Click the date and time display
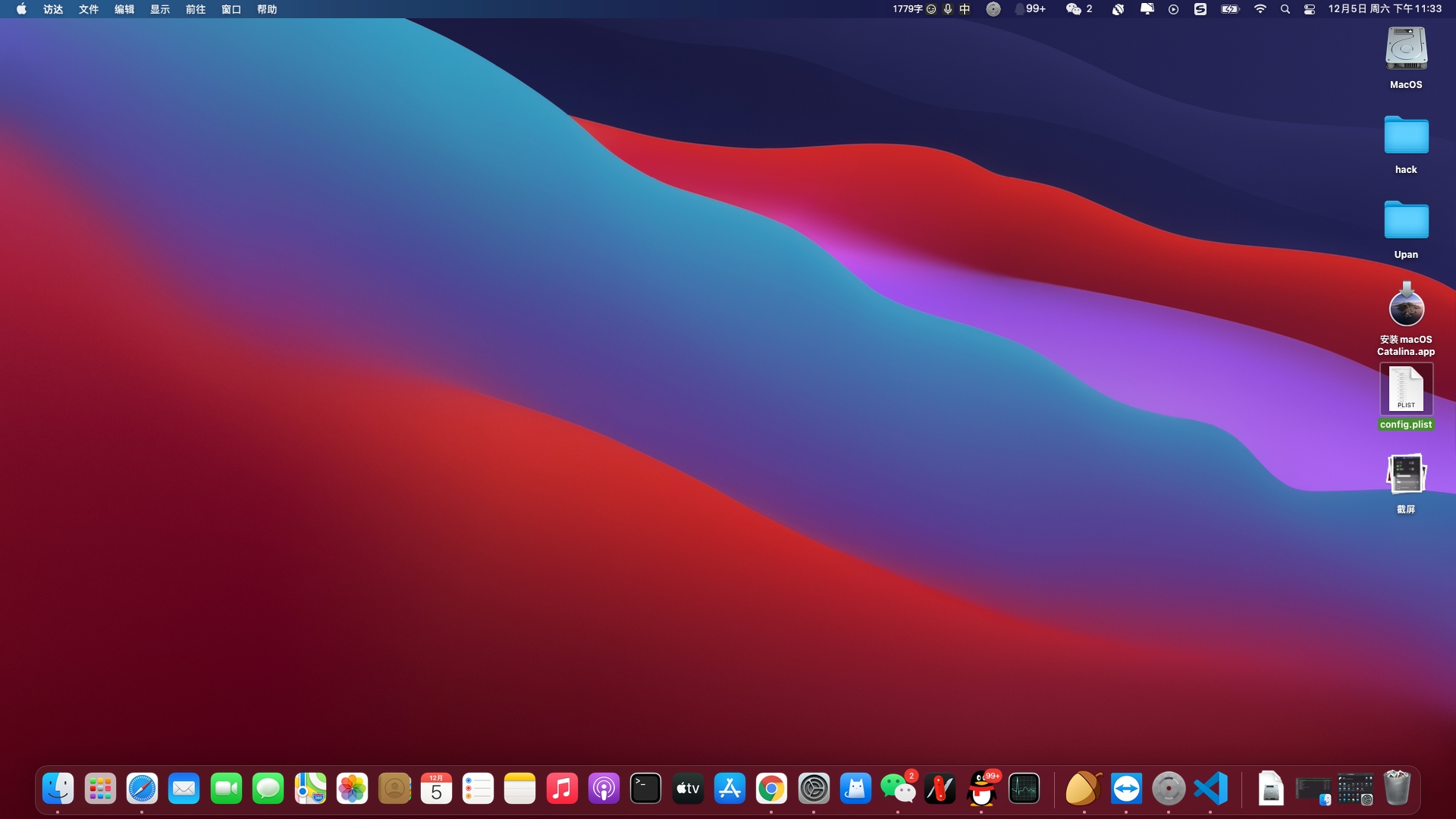 coord(1385,9)
